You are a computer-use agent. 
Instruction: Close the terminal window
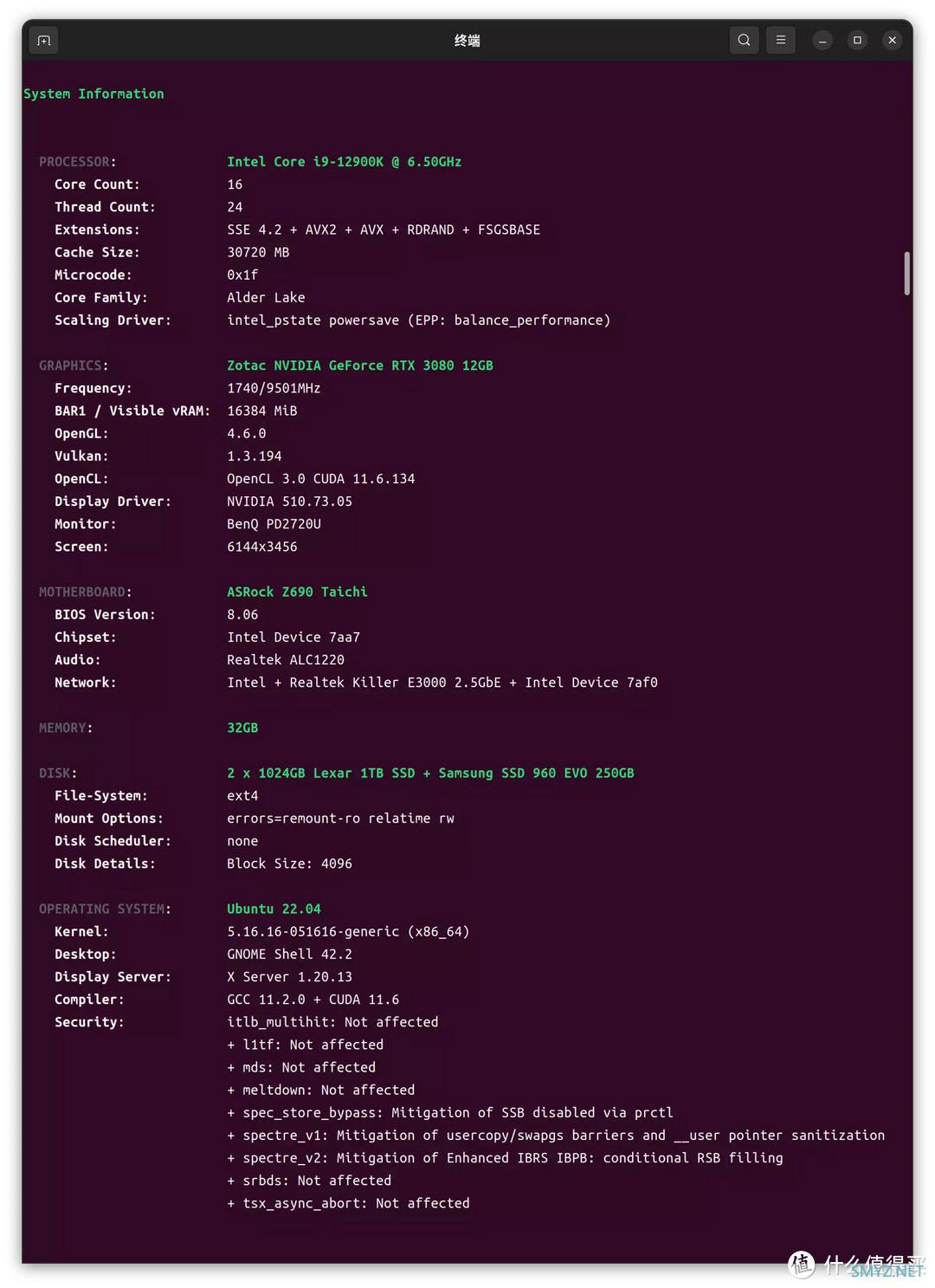click(892, 40)
